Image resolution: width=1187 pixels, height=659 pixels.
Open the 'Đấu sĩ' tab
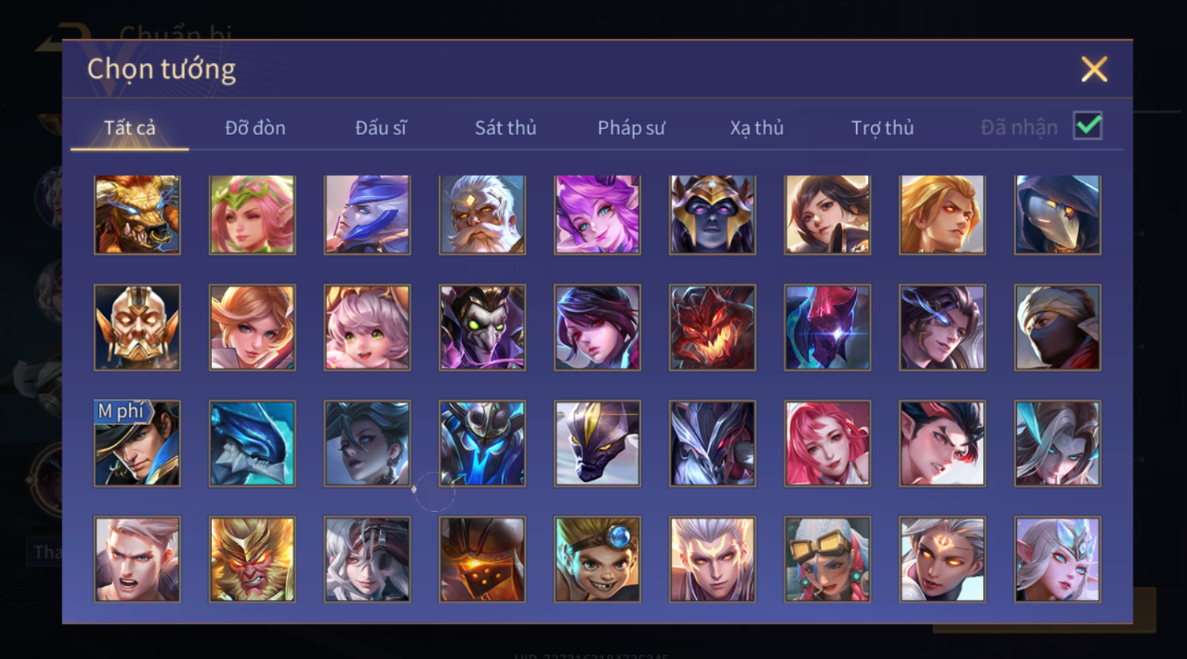[381, 128]
